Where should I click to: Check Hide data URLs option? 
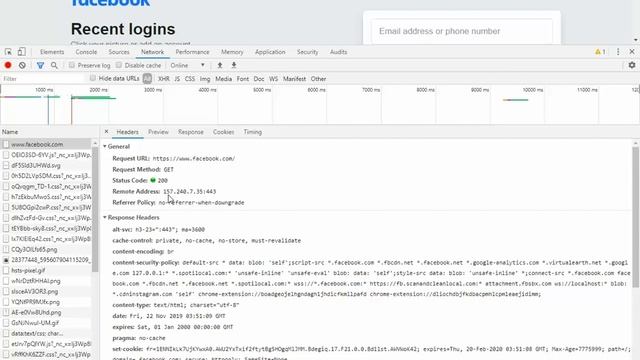[x=93, y=78]
